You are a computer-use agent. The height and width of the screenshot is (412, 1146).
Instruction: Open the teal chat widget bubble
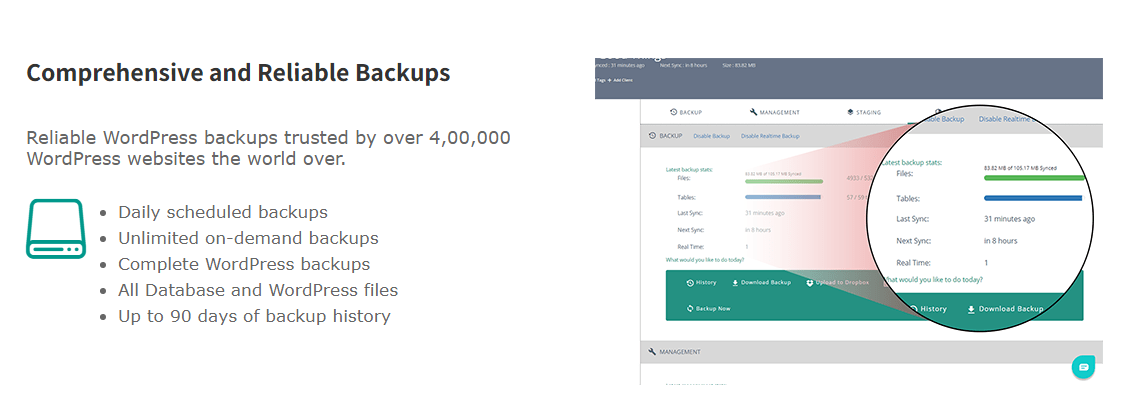click(1083, 367)
